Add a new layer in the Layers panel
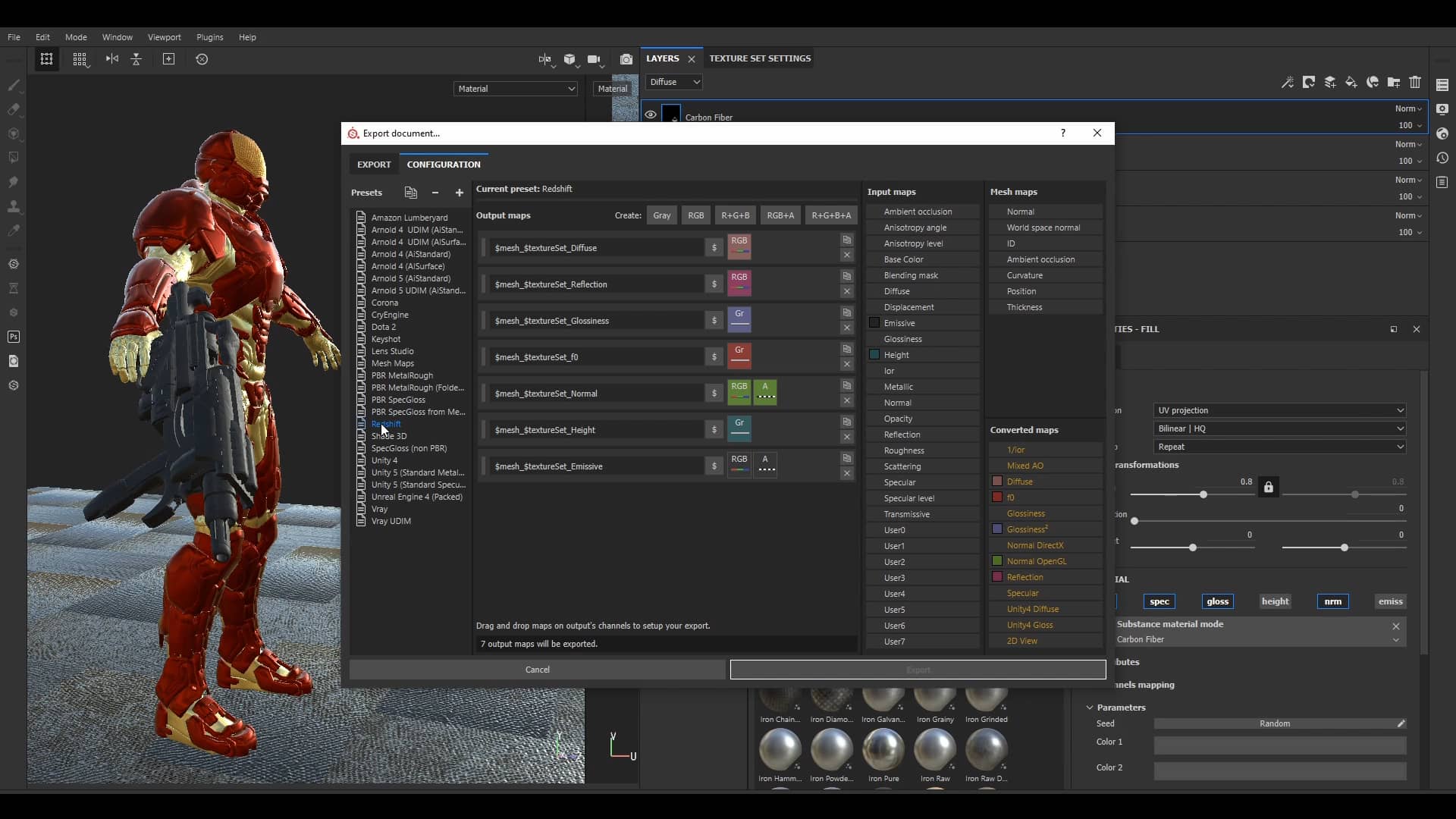The width and height of the screenshot is (1456, 819). 1332,83
